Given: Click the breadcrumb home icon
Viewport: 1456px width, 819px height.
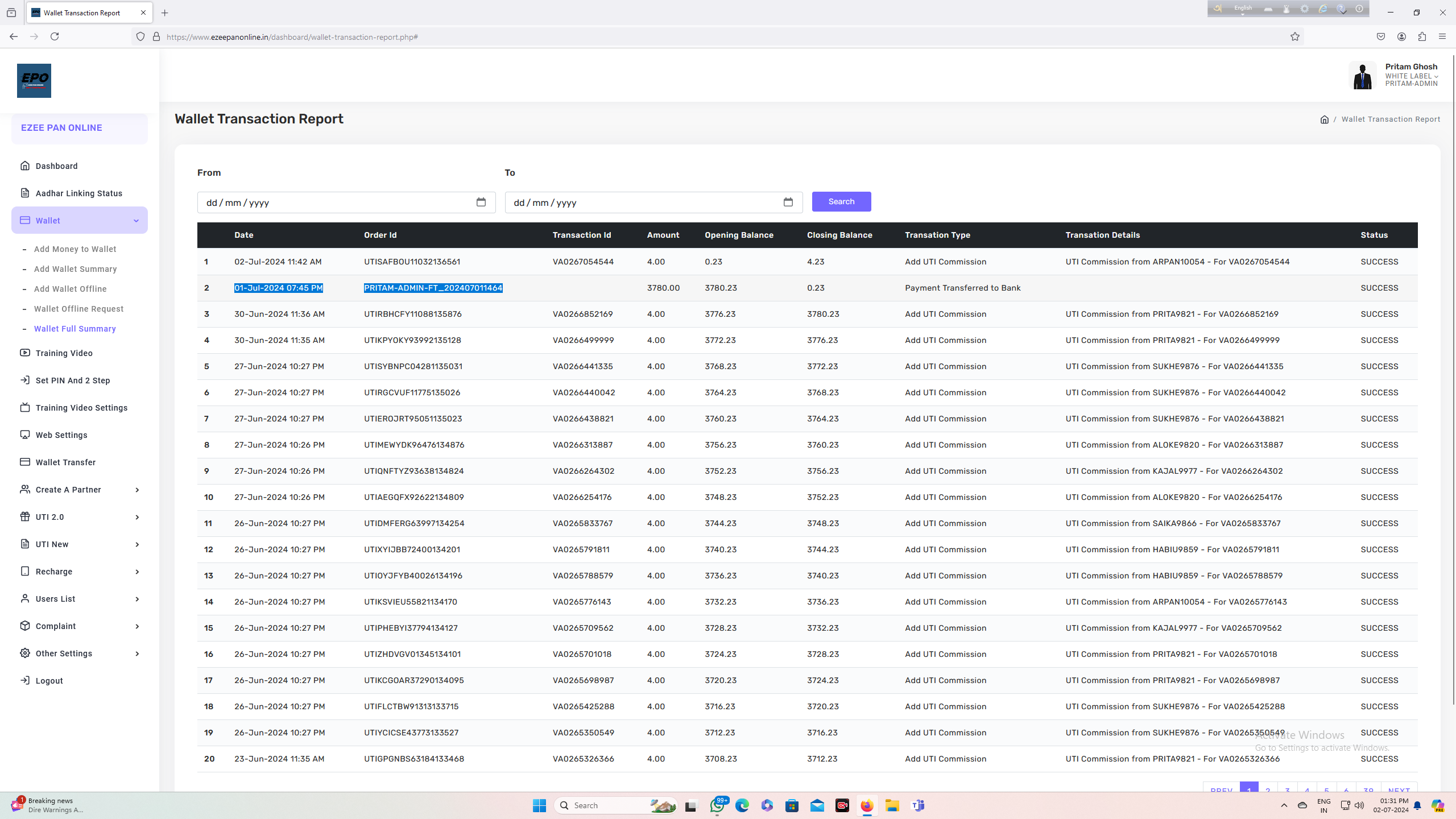Looking at the screenshot, I should (x=1324, y=119).
